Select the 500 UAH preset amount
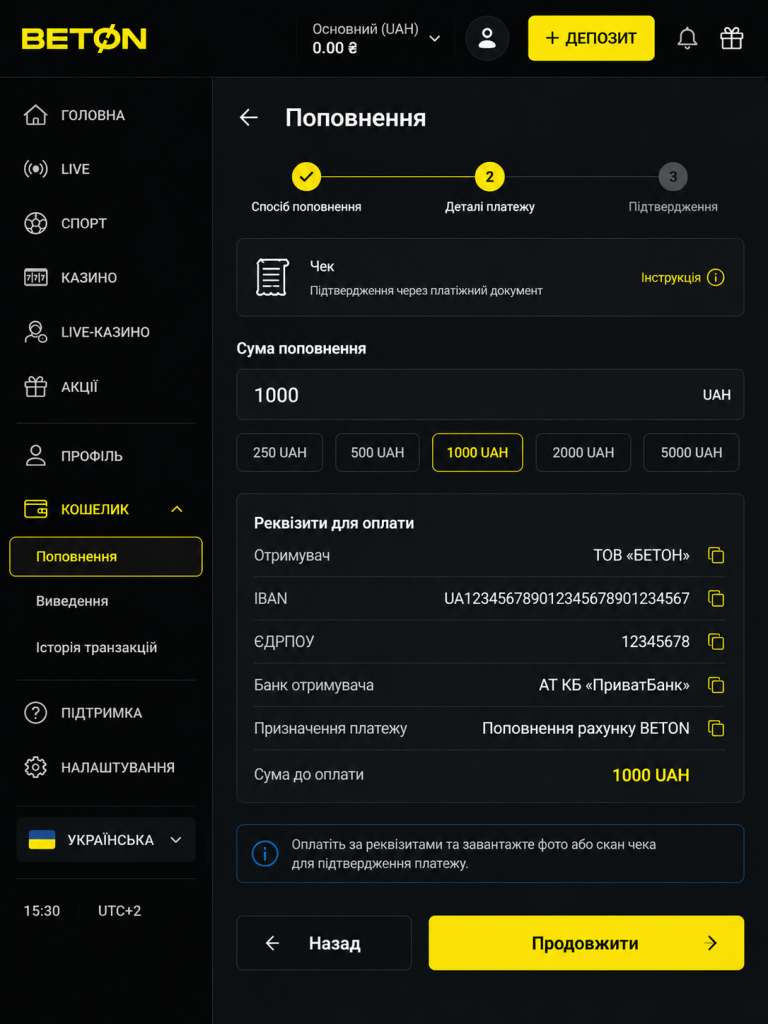 point(377,453)
